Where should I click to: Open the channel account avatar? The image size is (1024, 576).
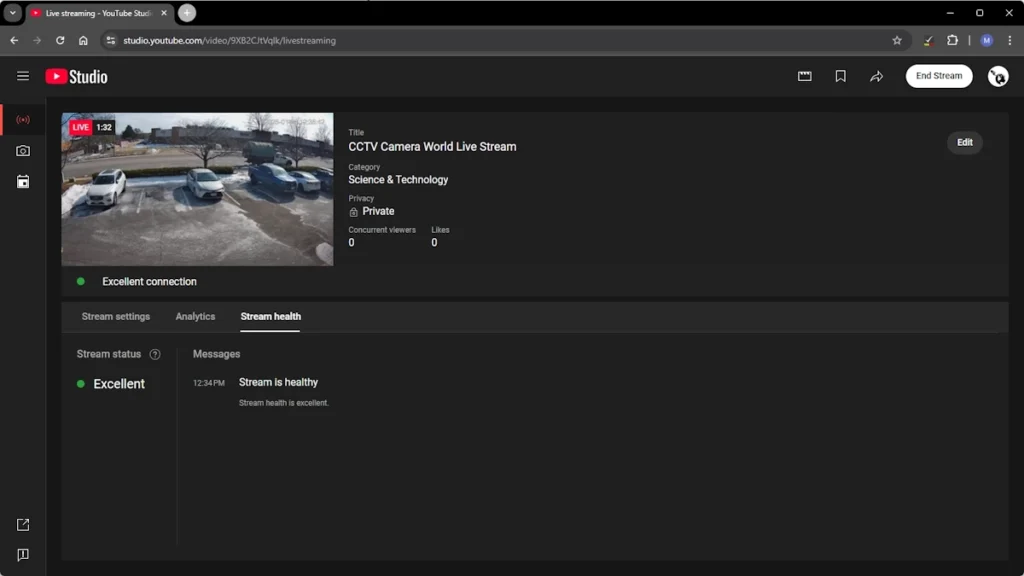coord(997,76)
